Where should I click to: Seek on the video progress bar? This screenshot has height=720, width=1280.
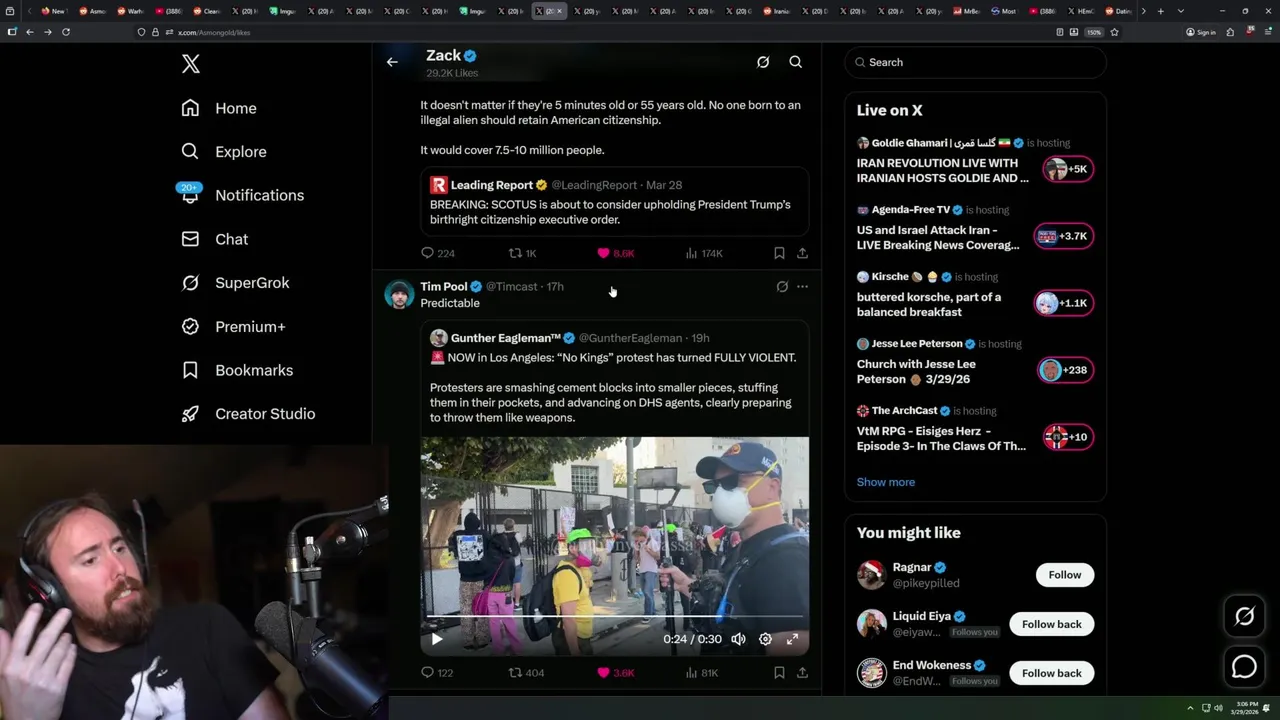[614, 618]
